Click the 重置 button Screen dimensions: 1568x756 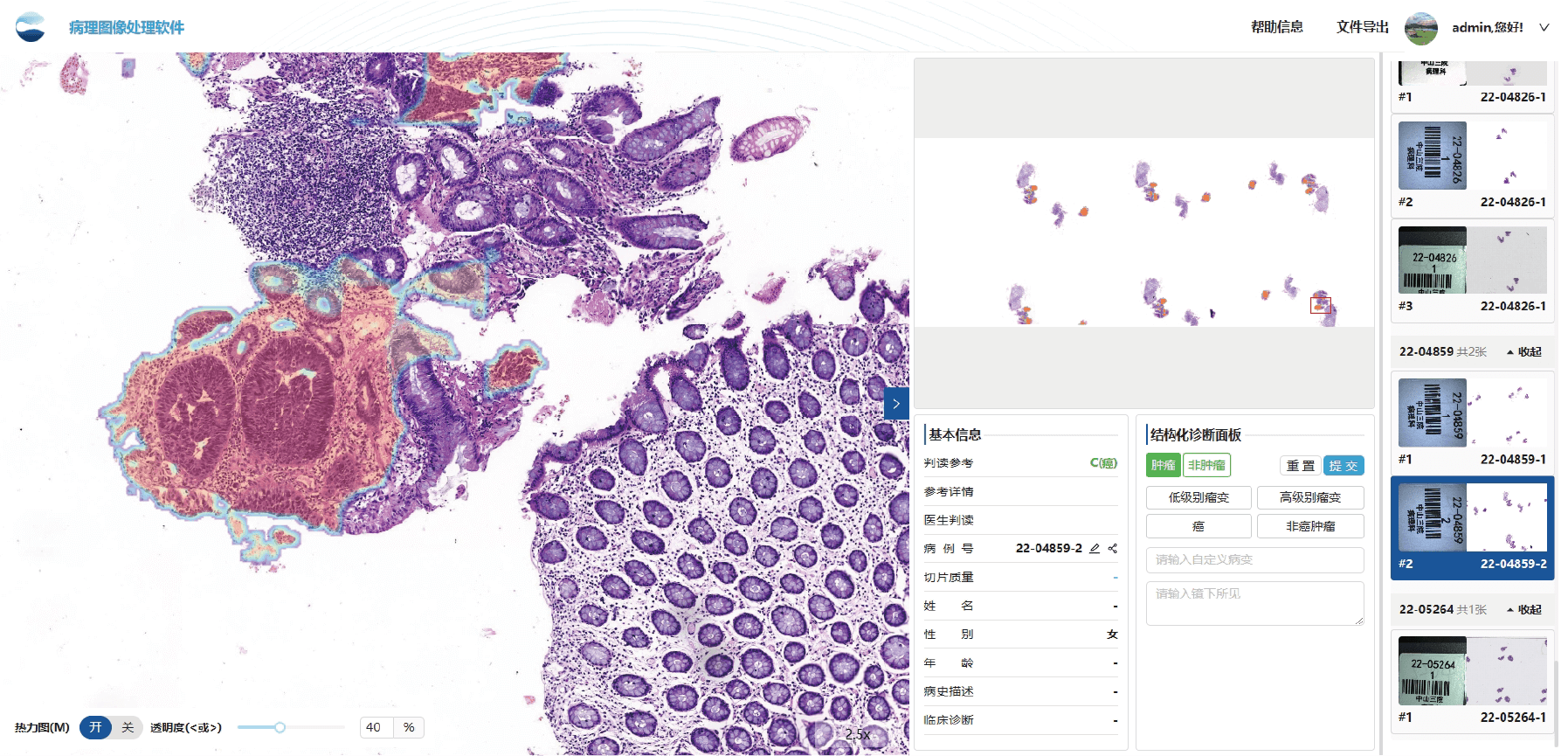click(1301, 466)
